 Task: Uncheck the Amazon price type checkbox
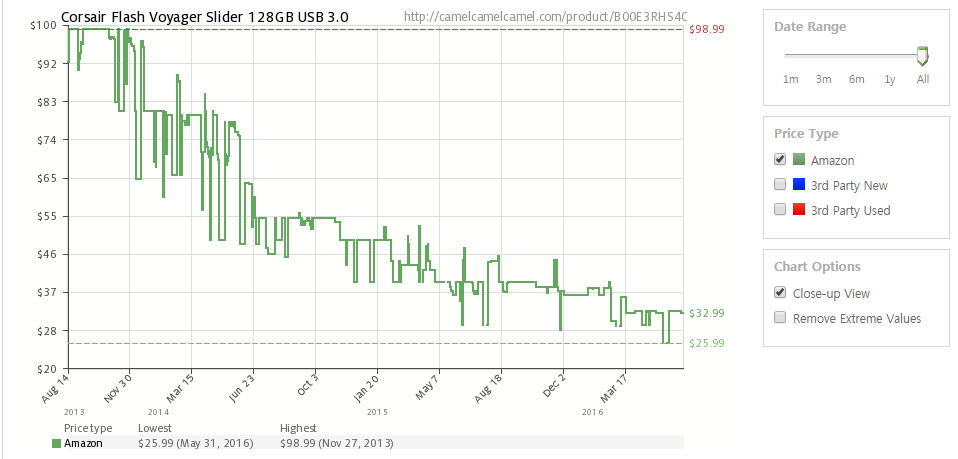[780, 160]
